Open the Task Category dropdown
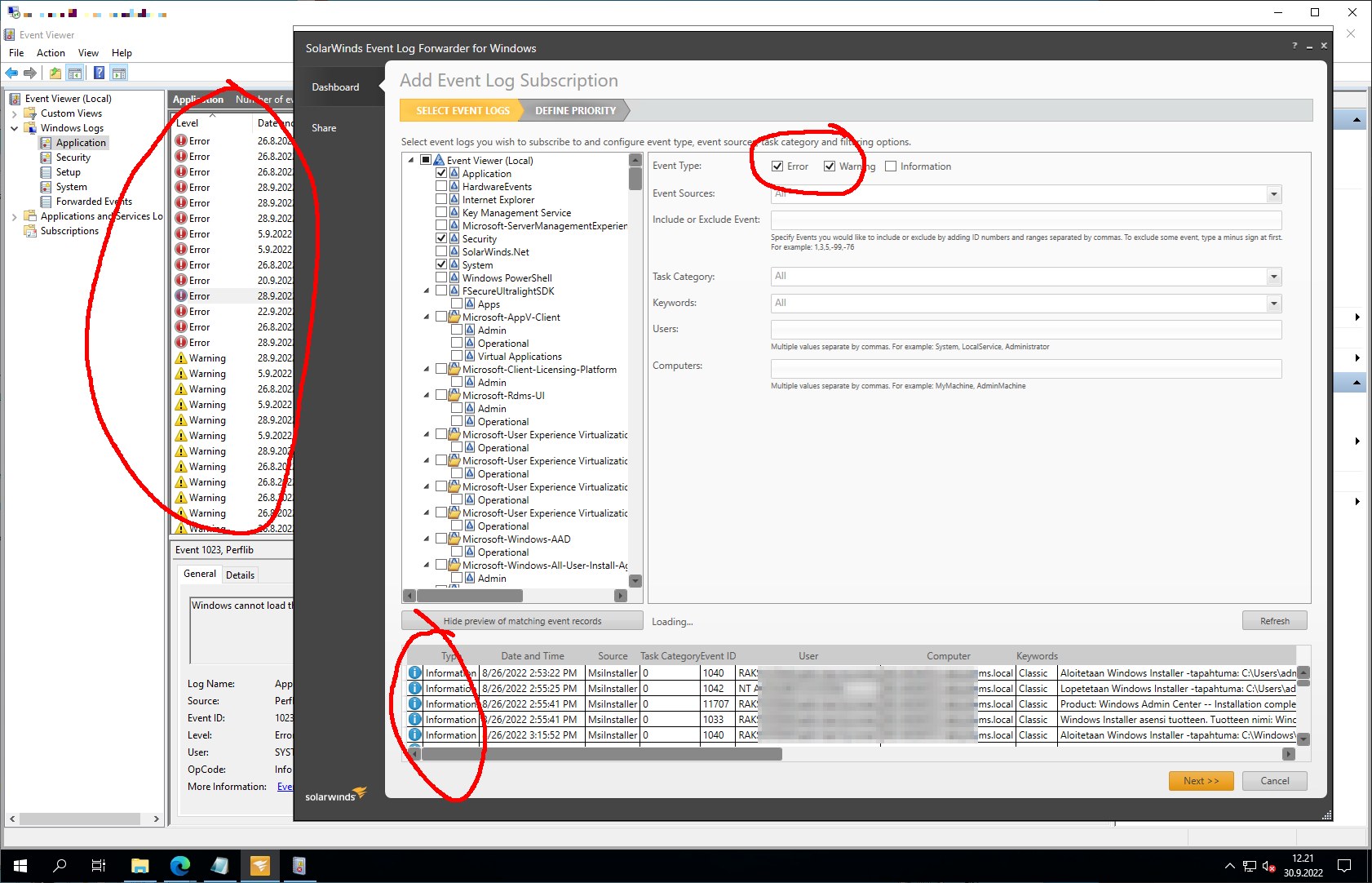The height and width of the screenshot is (883, 1372). pyautogui.click(x=1273, y=277)
